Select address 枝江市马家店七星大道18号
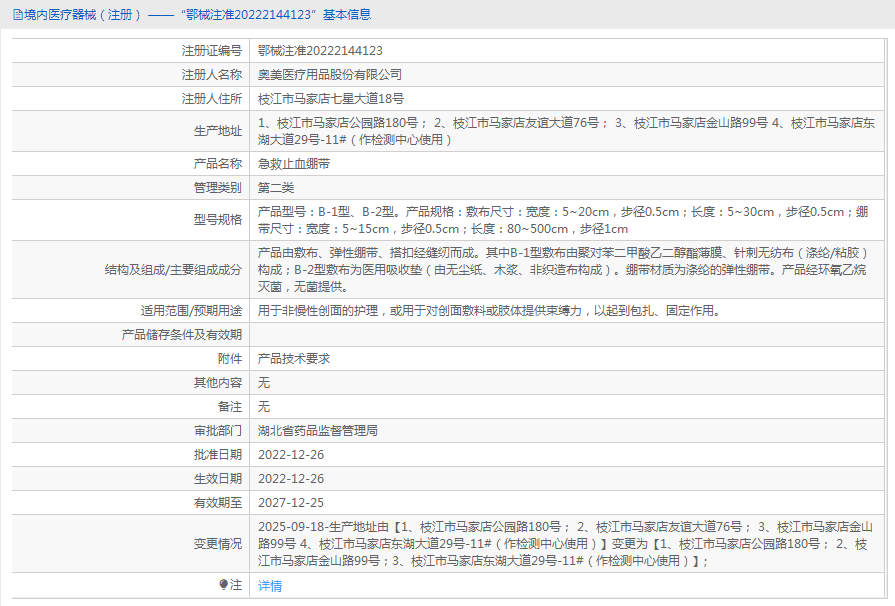 331,99
